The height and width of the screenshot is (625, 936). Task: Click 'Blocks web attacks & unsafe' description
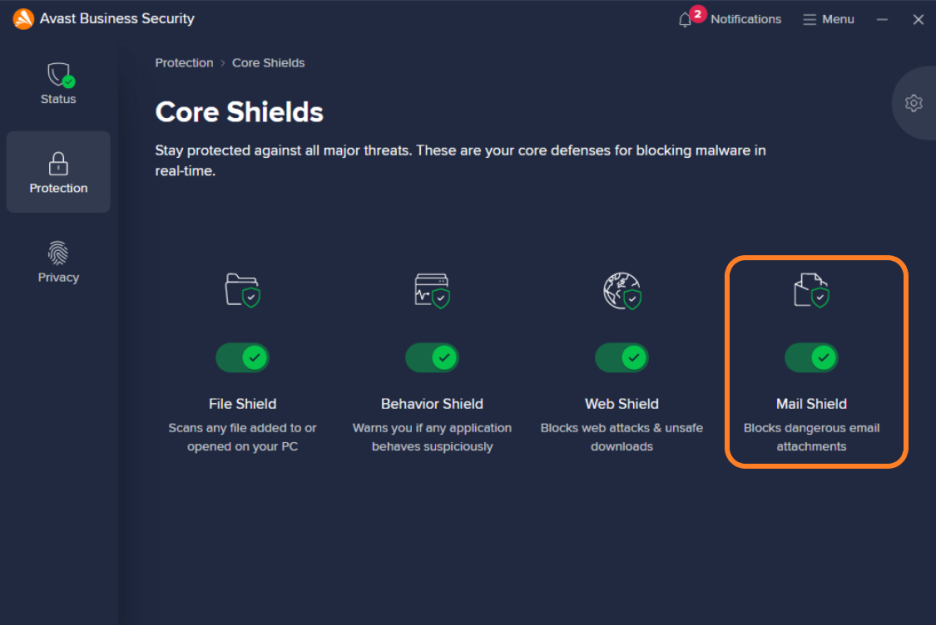(622, 437)
